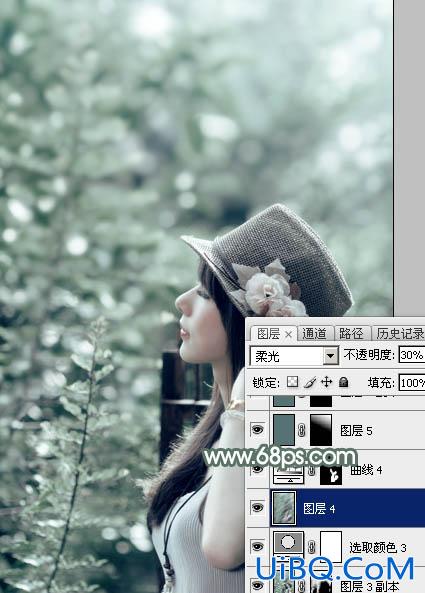Click the 曲线 4 layer name
This screenshot has width=425, height=593.
(366, 470)
